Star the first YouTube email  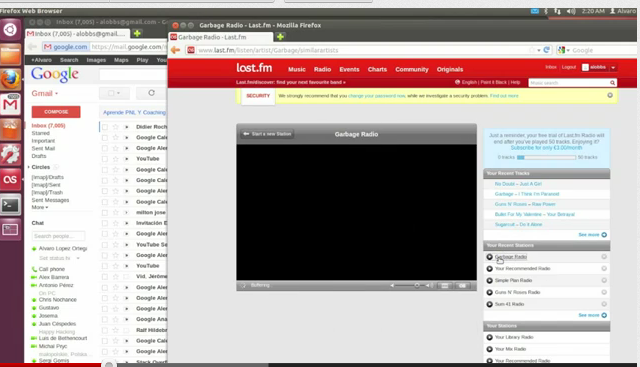click(116, 159)
